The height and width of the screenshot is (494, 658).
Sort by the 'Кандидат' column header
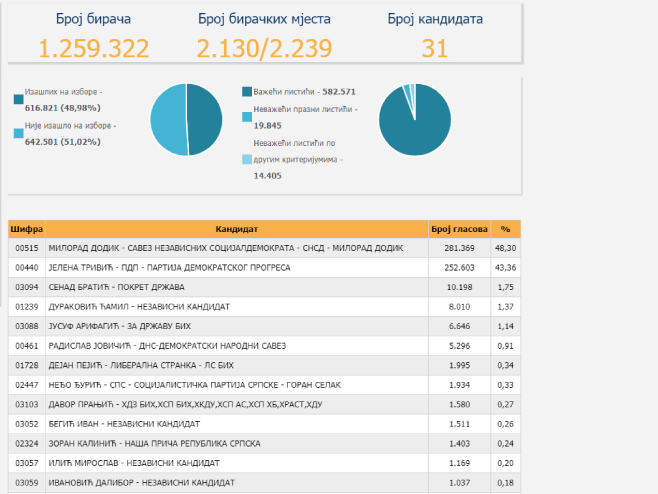coord(237,229)
